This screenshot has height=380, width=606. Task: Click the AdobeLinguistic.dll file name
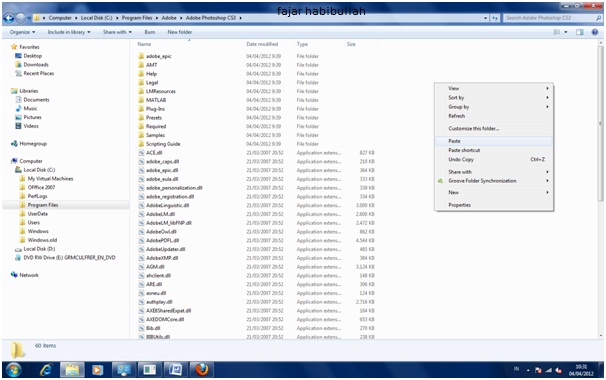[167, 205]
